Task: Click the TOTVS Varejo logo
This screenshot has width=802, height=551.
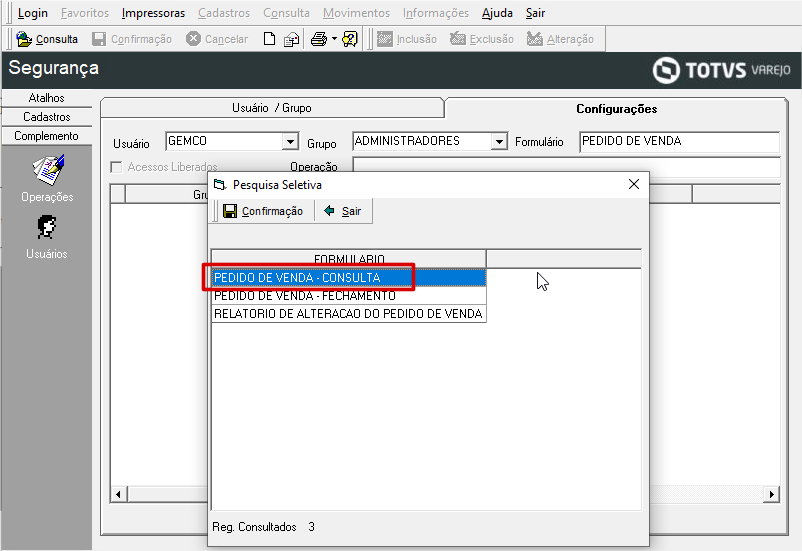Action: click(x=721, y=70)
